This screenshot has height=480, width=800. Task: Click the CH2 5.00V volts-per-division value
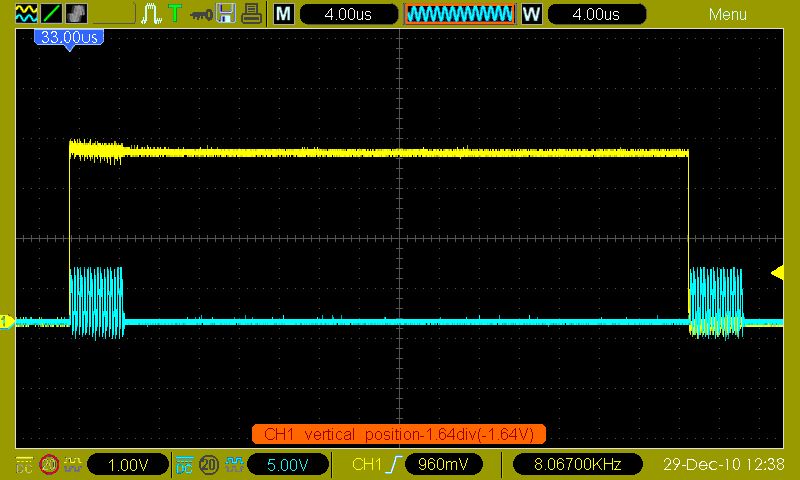coord(287,465)
